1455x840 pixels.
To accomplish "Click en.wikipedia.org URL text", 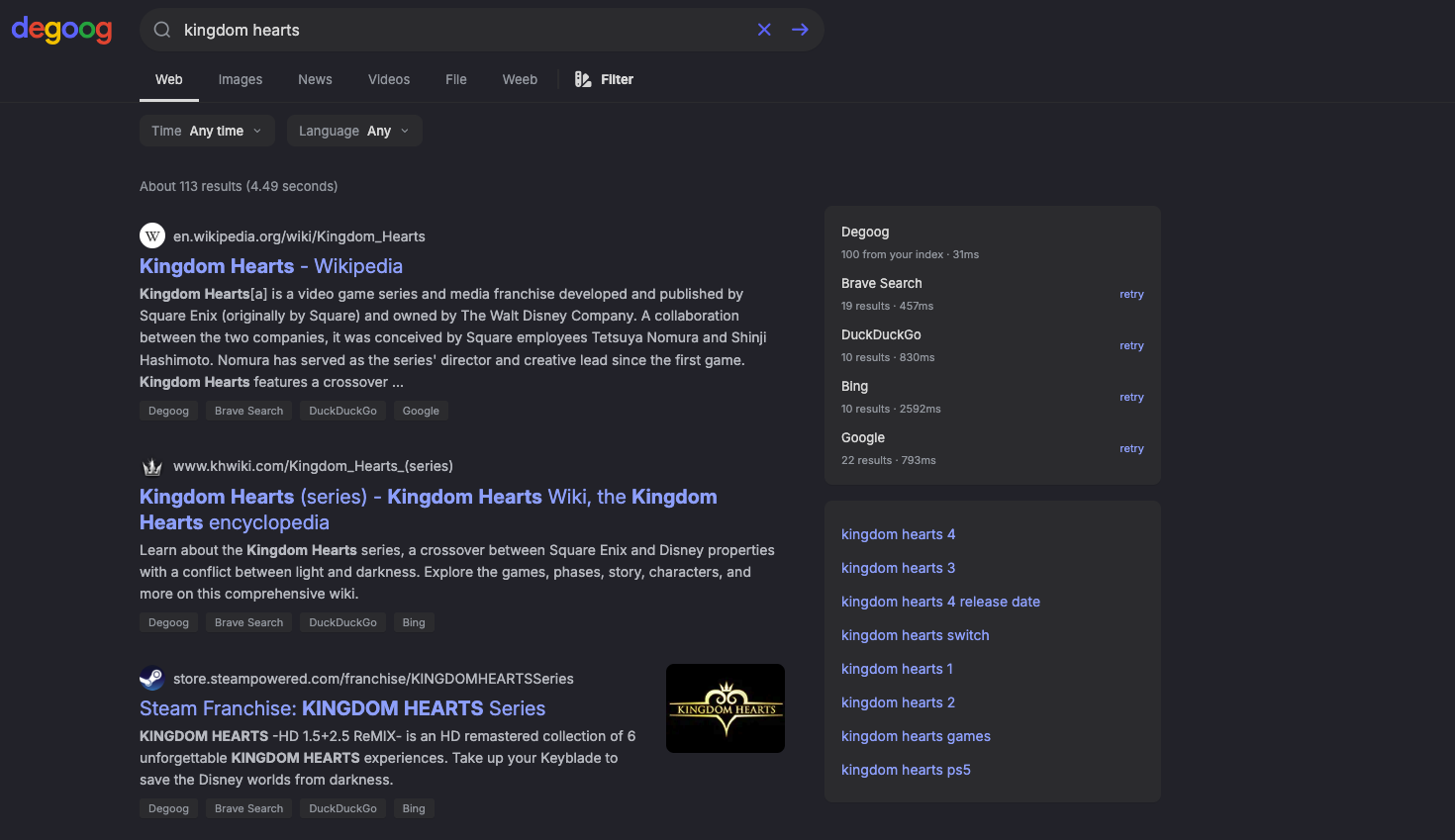I will [x=299, y=236].
